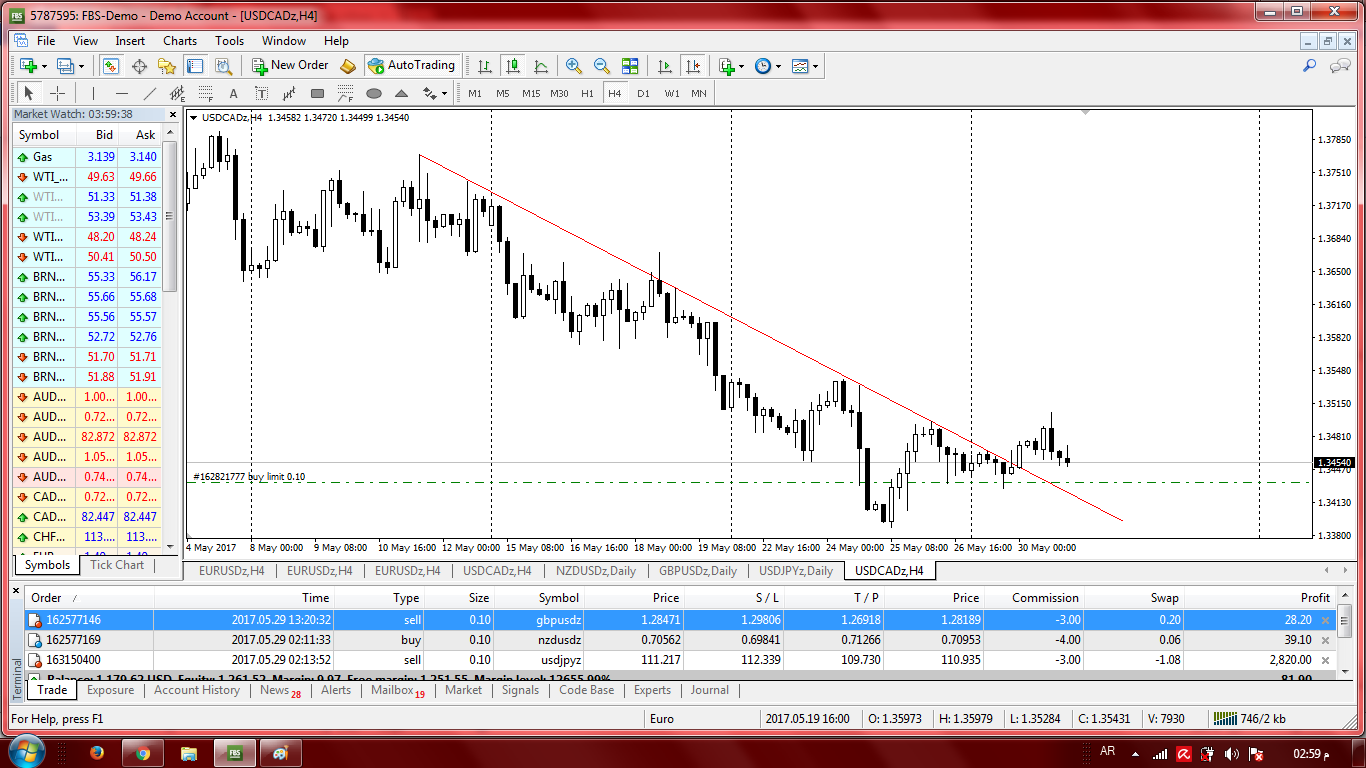Select the ellipse shape tool
The width and height of the screenshot is (1366, 768).
pos(374,93)
